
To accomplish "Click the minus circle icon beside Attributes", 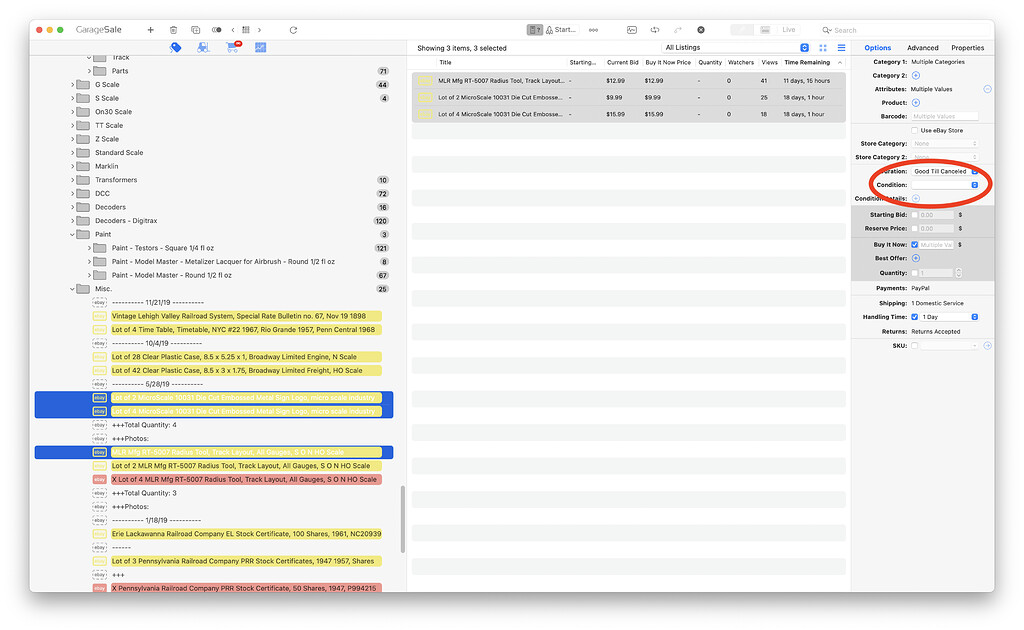I will [987, 89].
